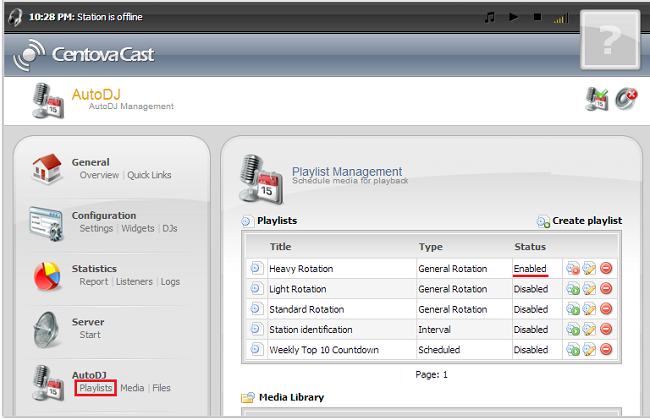Delete the Light Rotation playlist
Image resolution: width=650 pixels, height=420 pixels.
606,288
